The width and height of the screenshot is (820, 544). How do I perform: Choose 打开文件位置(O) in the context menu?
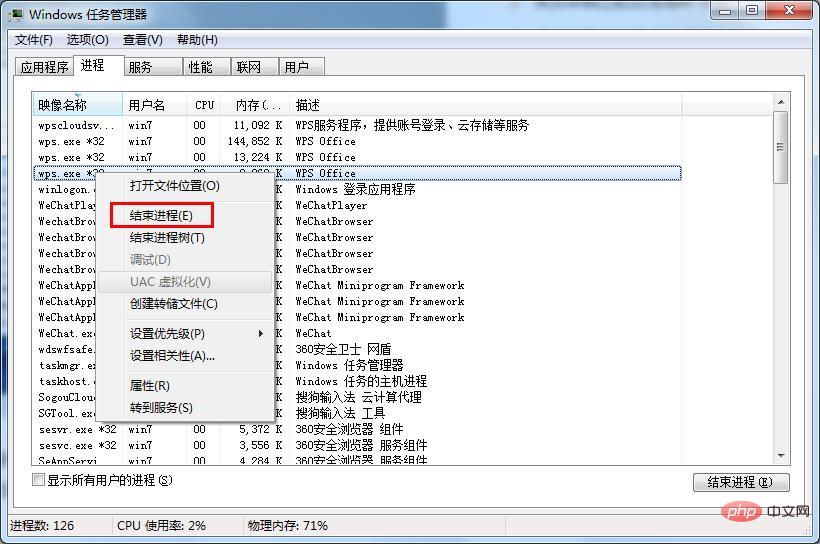[x=186, y=186]
